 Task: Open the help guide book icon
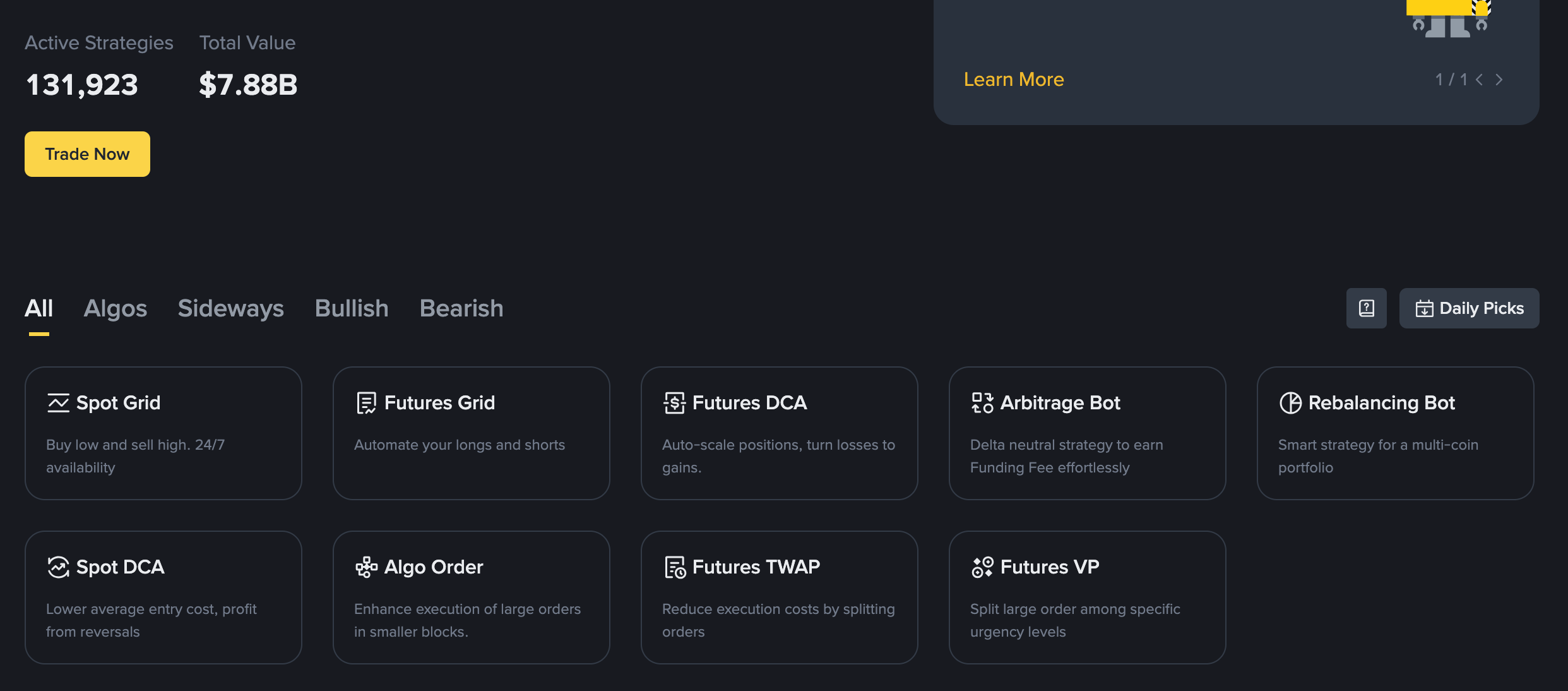[1366, 308]
